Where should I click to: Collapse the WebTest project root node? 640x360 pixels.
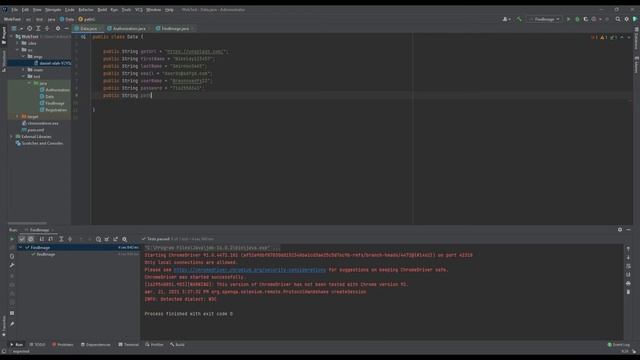point(11,36)
